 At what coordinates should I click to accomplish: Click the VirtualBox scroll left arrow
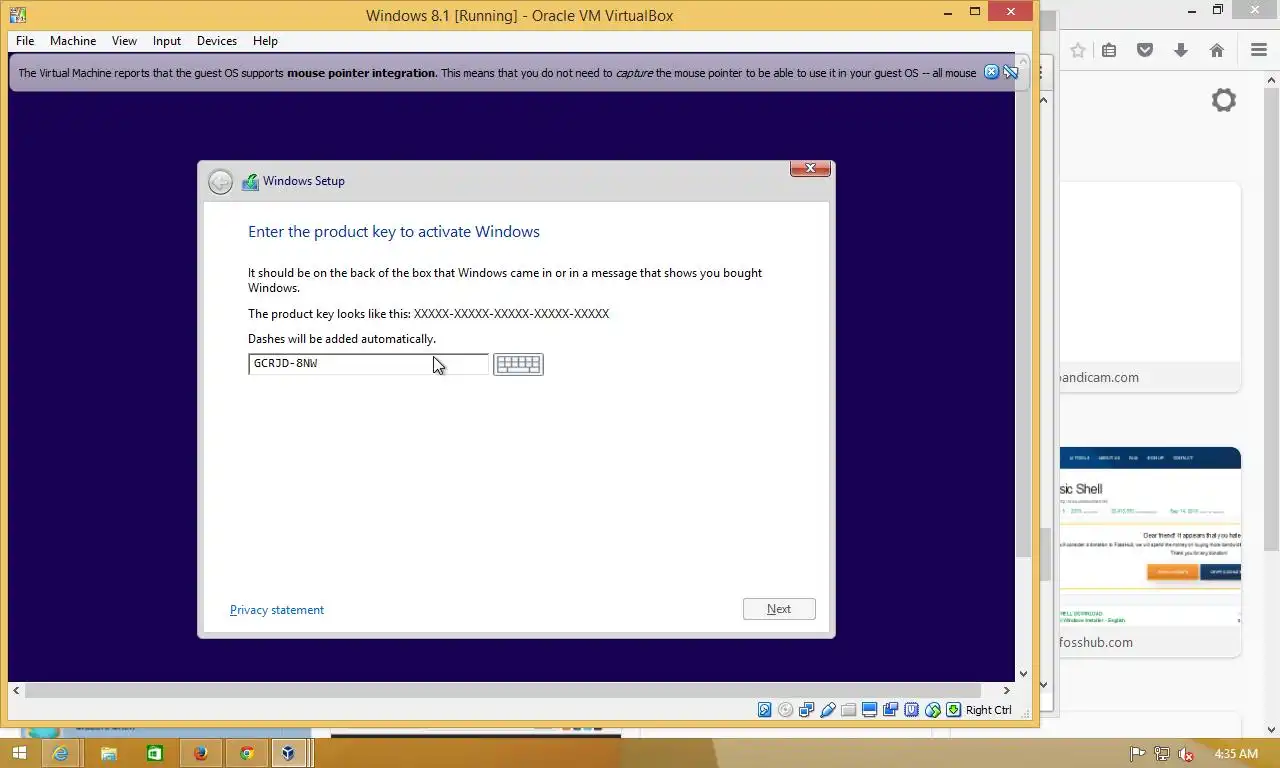coord(16,690)
